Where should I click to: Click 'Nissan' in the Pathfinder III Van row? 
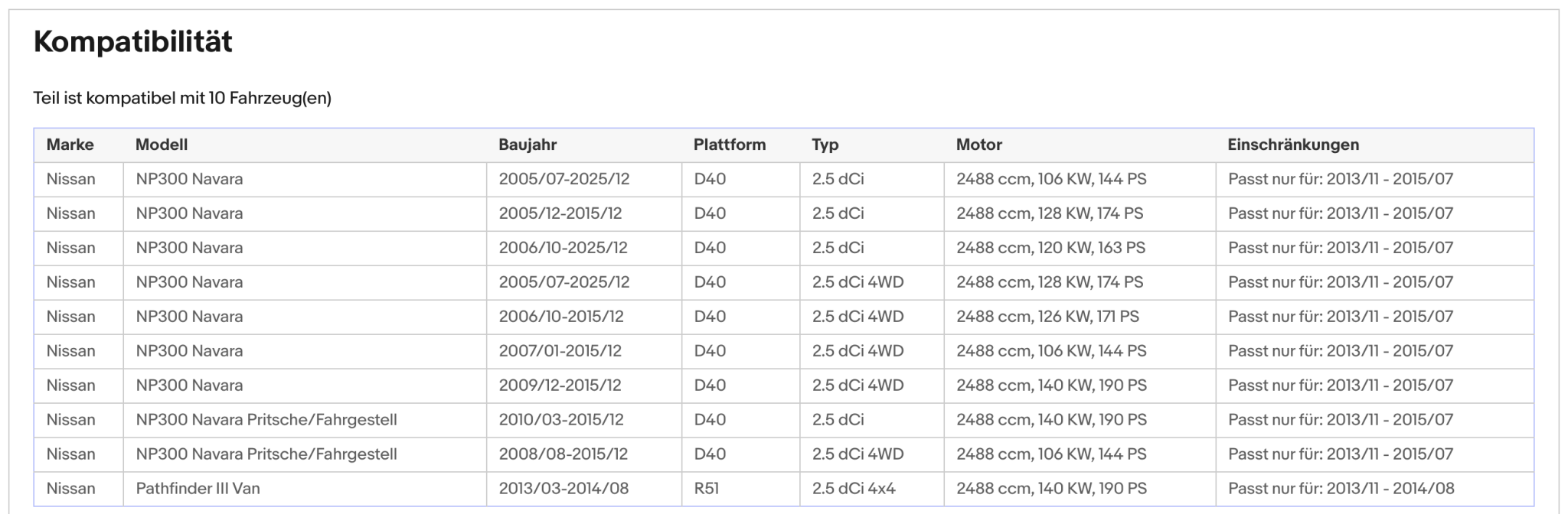coord(70,489)
